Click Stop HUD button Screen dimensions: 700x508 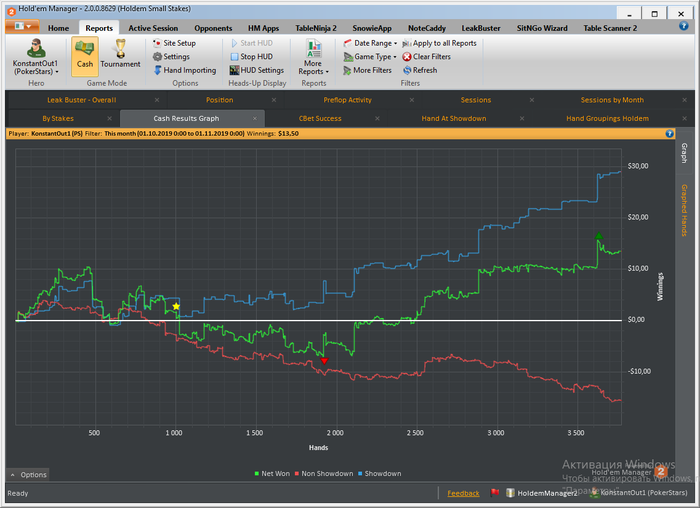(251, 57)
